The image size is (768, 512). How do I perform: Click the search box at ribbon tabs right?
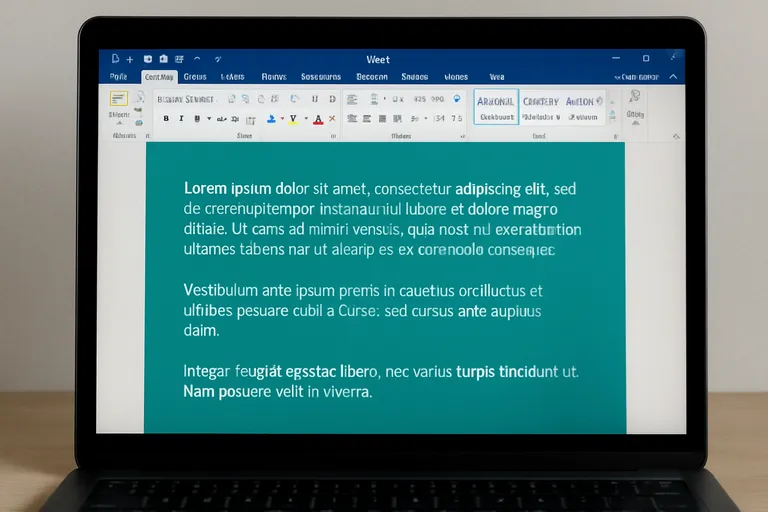click(637, 77)
